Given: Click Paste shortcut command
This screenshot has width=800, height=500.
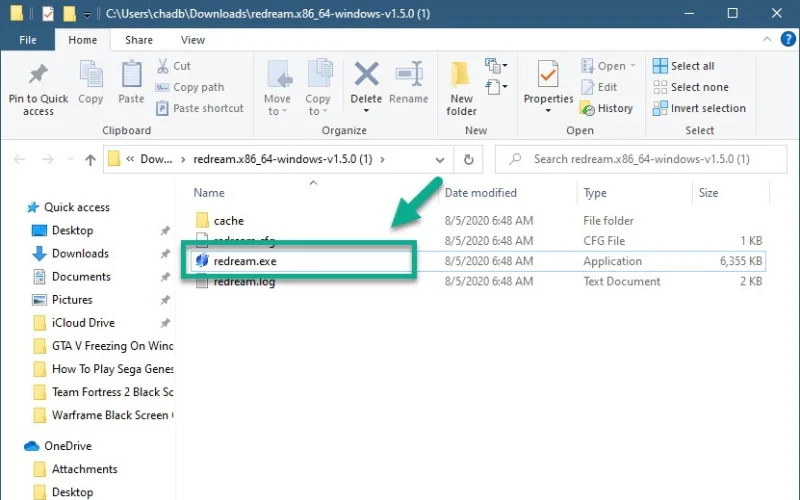Looking at the screenshot, I should pyautogui.click(x=199, y=108).
